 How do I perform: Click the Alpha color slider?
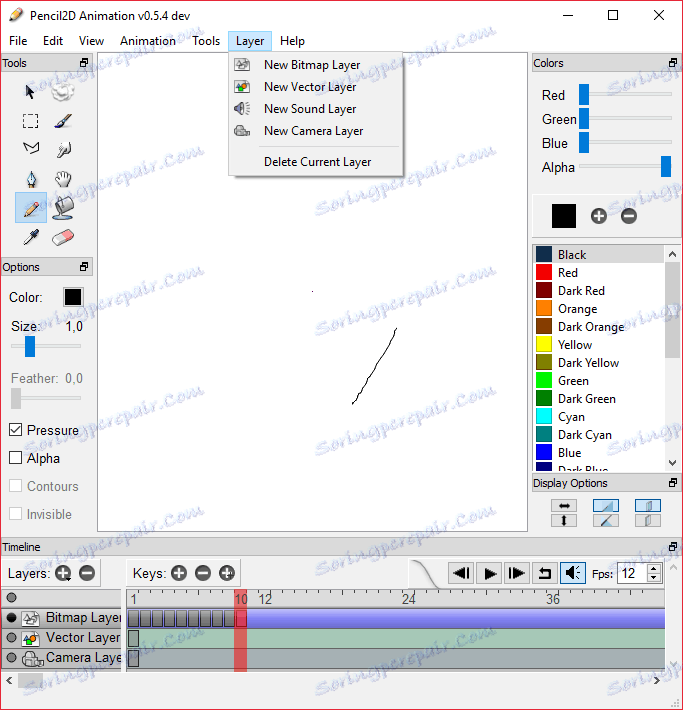point(625,166)
